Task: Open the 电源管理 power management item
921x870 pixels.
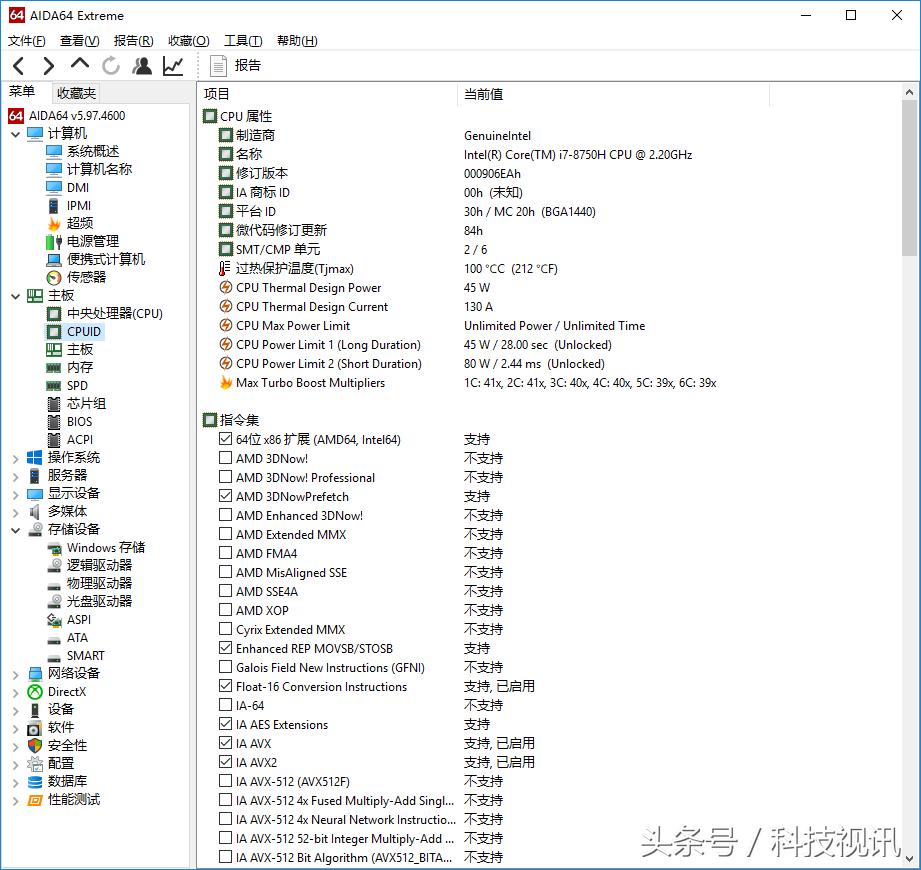Action: pos(93,241)
